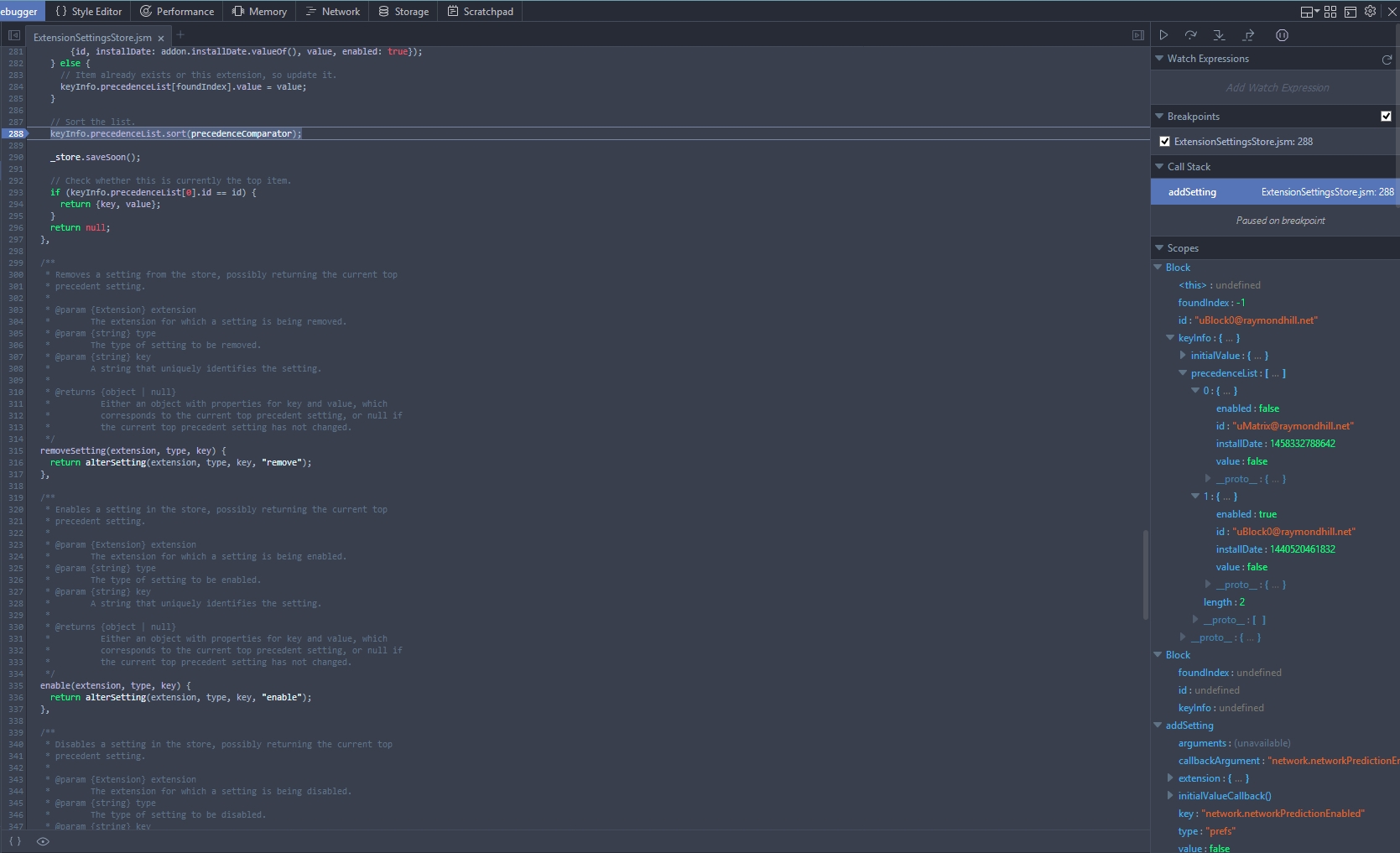This screenshot has width=1400, height=853.
Task: Open developer tools settings
Action: click(x=1370, y=11)
